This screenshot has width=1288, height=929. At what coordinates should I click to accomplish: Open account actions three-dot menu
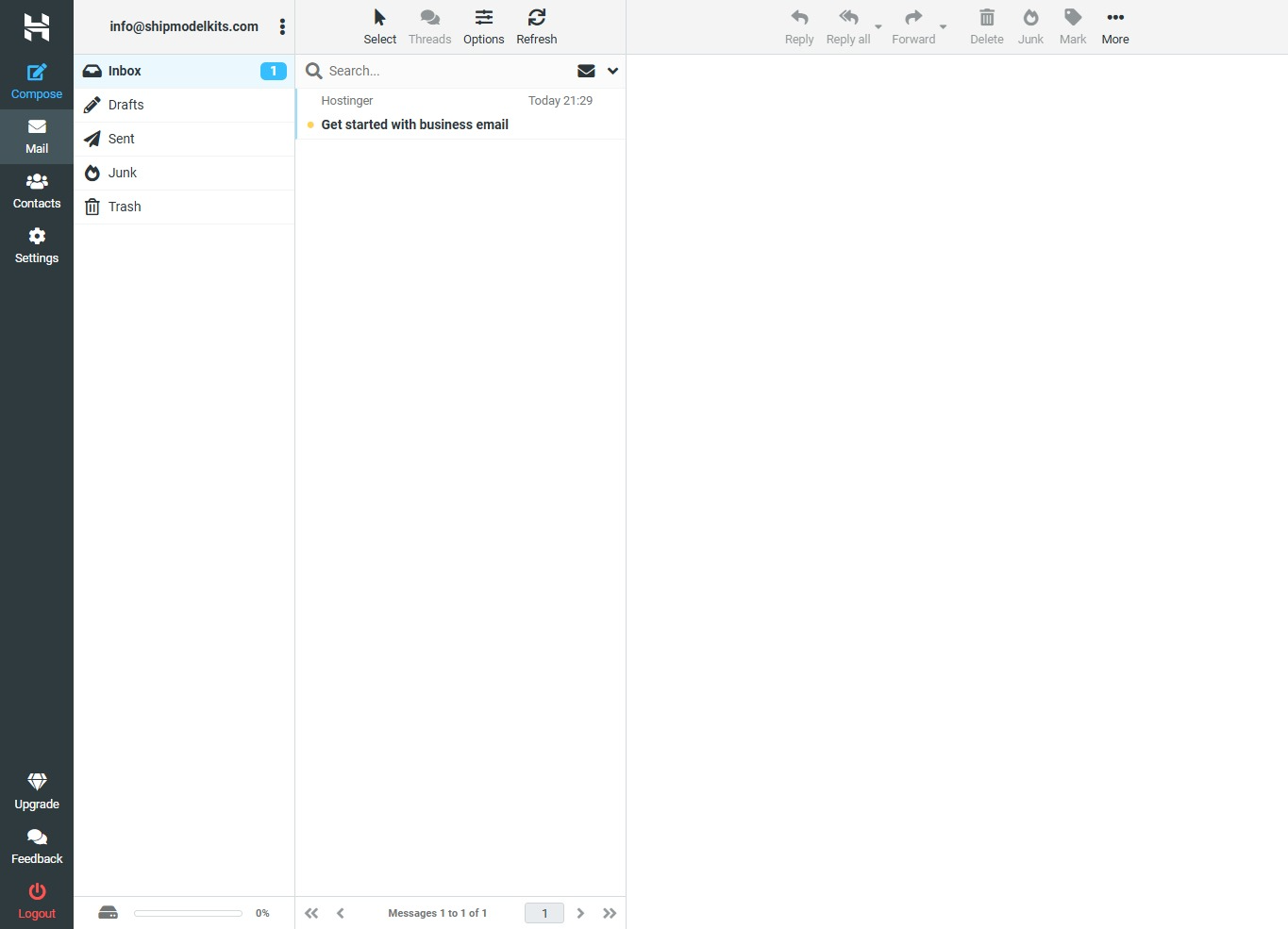pos(282,26)
